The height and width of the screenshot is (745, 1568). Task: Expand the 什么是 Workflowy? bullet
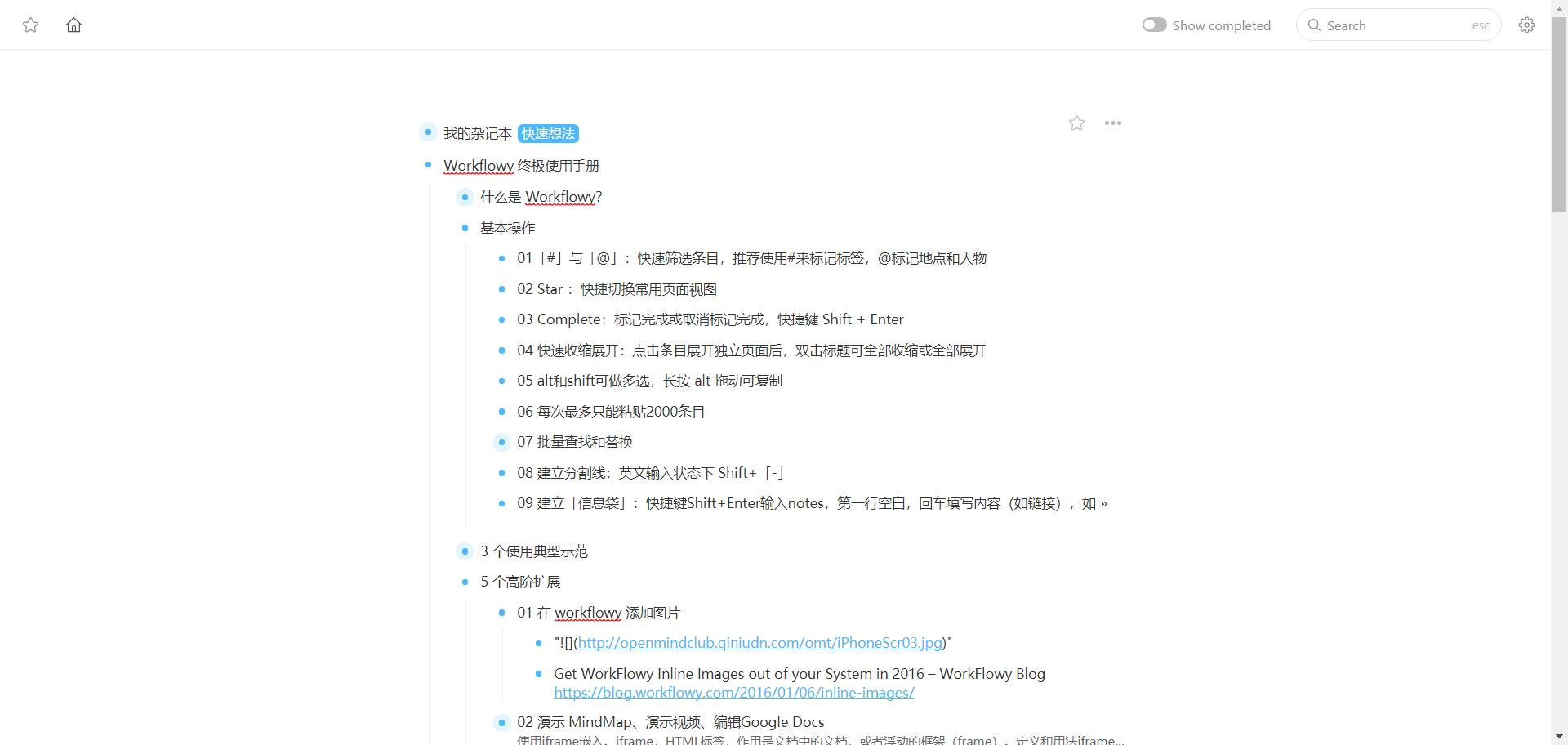pyautogui.click(x=465, y=197)
